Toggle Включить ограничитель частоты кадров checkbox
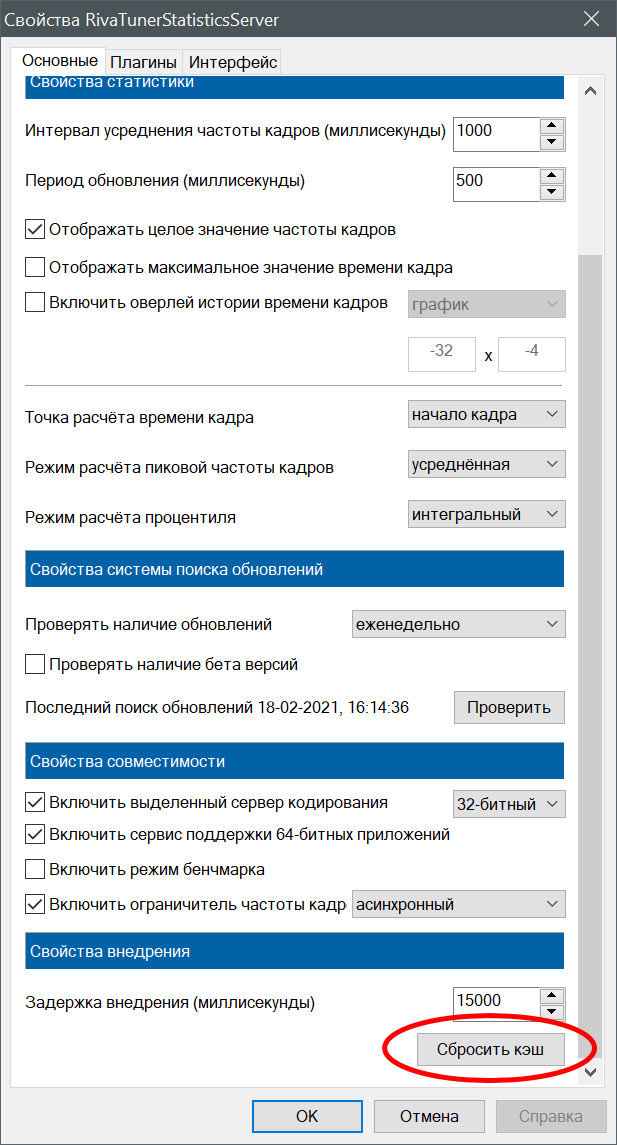Viewport: 617px width, 1145px height. click(35, 904)
